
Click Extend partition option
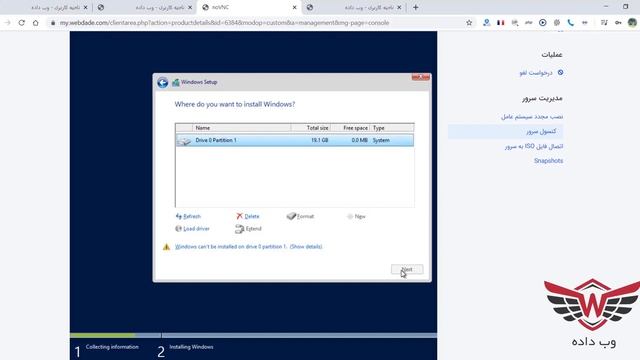tap(248, 229)
